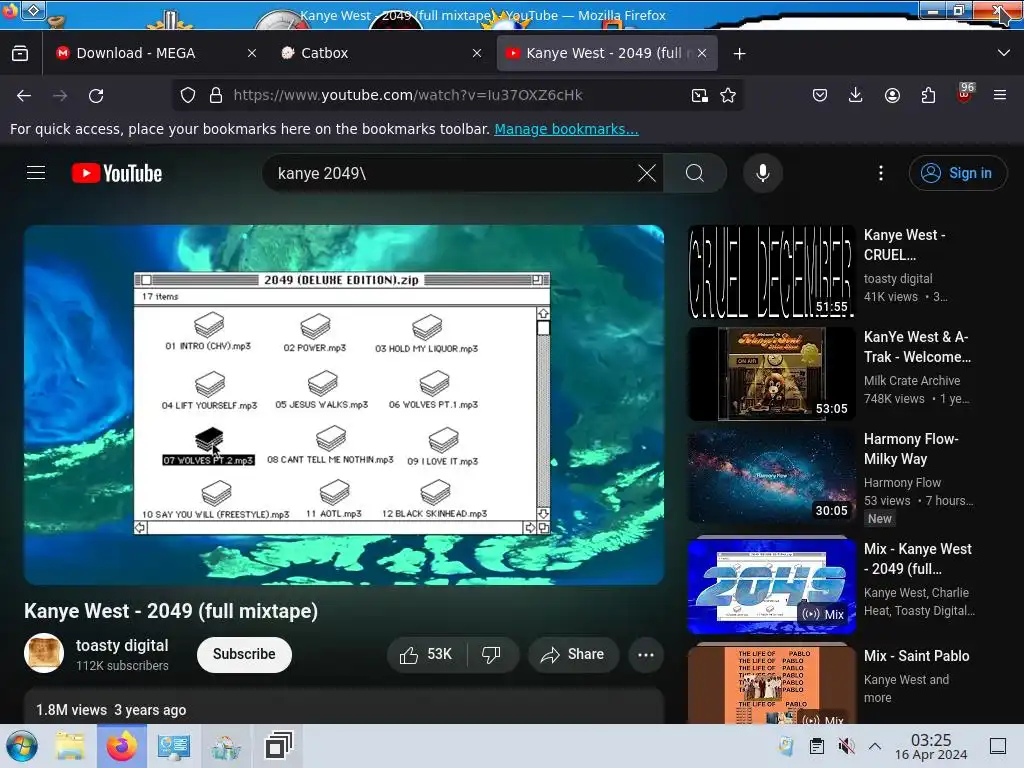Screen dimensions: 1024x768
Task: Clear the YouTube search query
Action: pos(647,173)
